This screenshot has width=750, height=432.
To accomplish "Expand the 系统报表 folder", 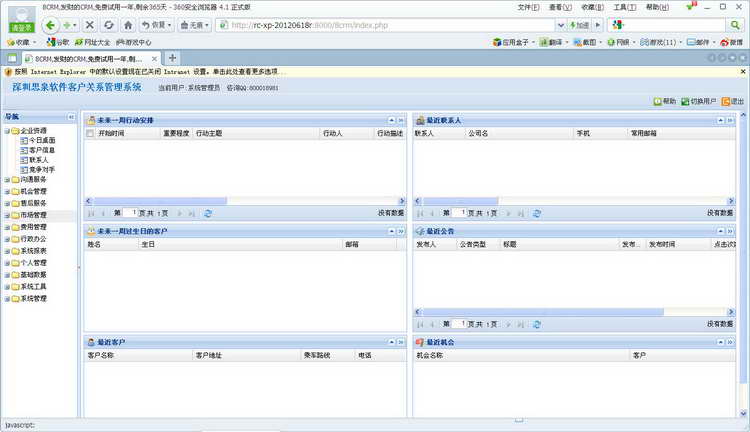I will click(7, 251).
